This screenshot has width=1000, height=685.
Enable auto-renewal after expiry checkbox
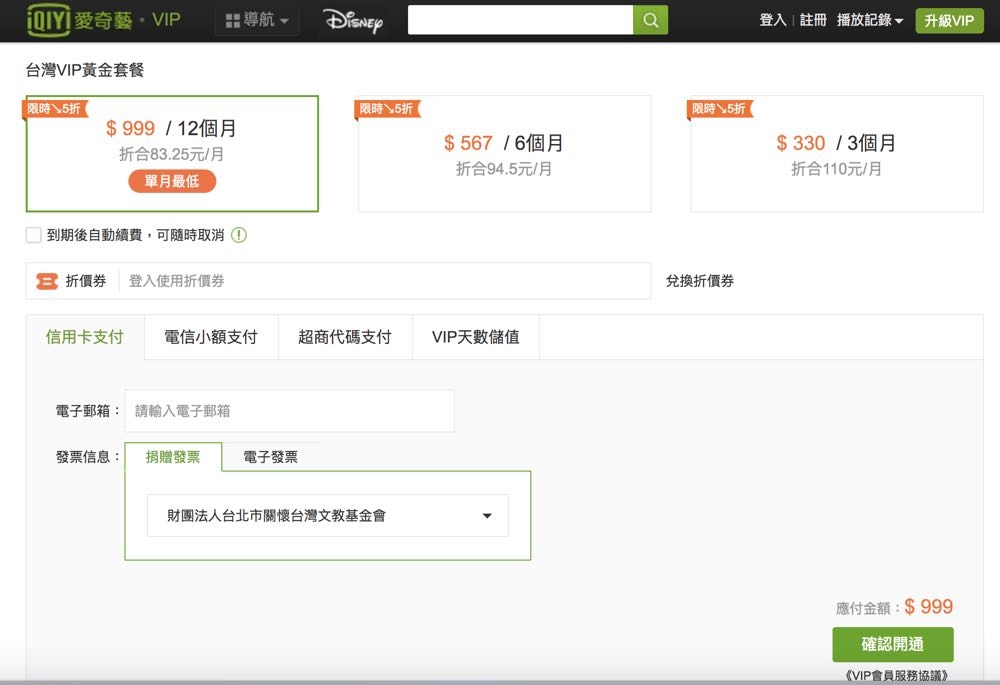pos(34,235)
